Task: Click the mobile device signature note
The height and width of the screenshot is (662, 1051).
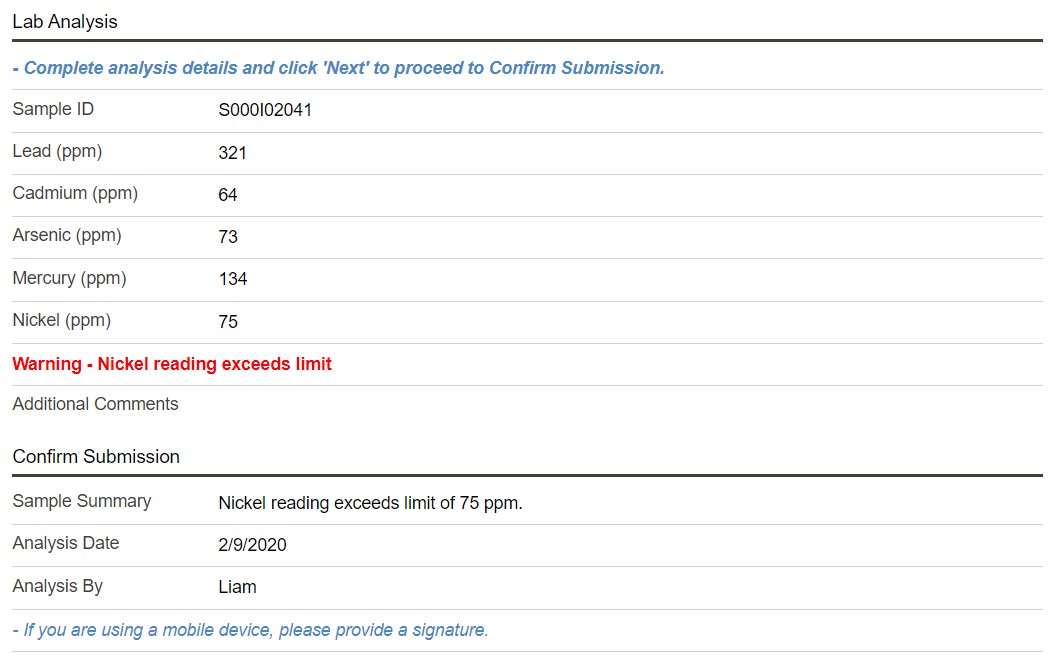Action: [250, 630]
